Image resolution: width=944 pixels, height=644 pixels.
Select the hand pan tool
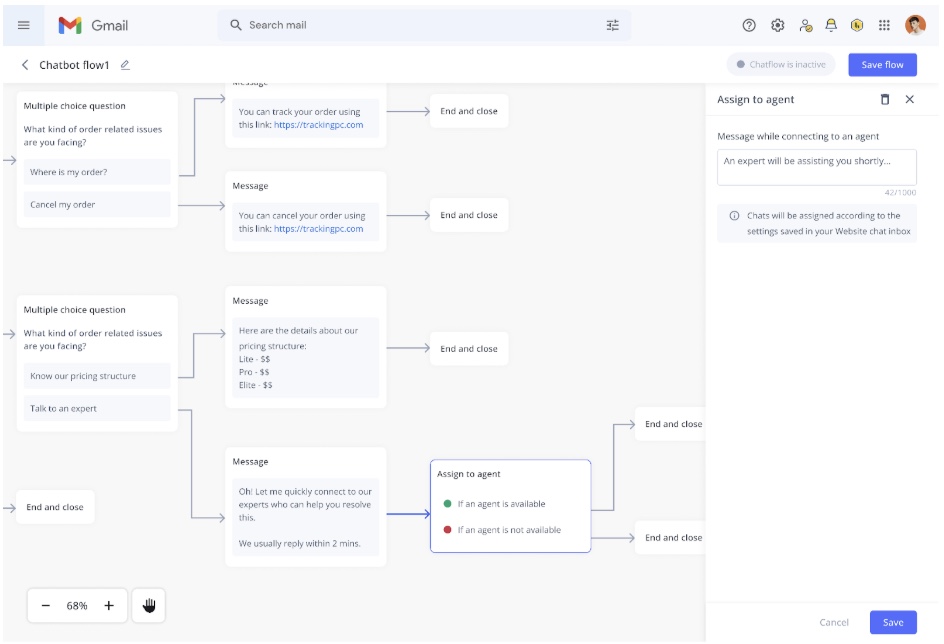(x=149, y=605)
